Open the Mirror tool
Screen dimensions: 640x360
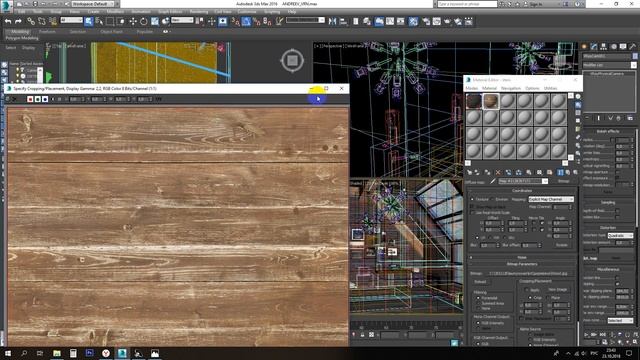[333, 21]
